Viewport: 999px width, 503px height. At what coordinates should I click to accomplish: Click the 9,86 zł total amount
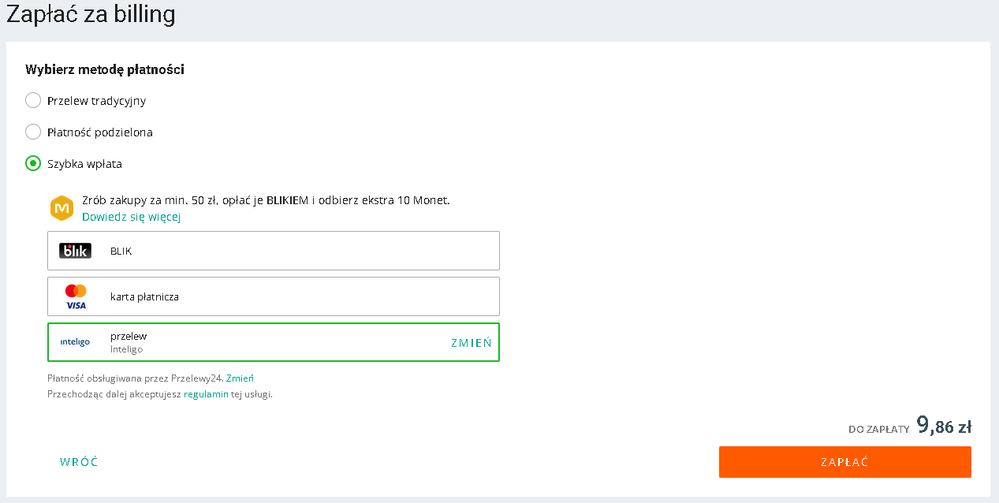[x=944, y=427]
